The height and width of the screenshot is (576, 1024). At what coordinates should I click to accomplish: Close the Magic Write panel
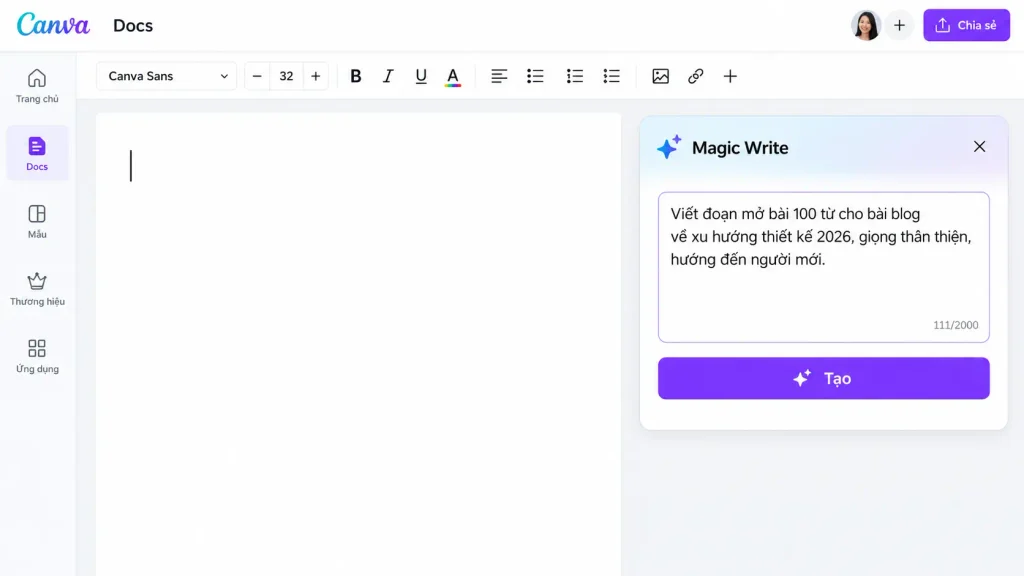coord(979,146)
